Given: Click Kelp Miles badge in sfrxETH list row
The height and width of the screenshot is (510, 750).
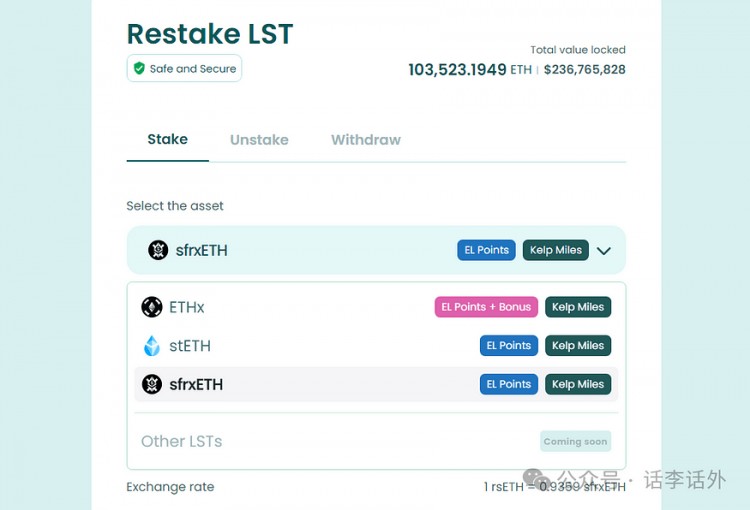Looking at the screenshot, I should (x=578, y=384).
